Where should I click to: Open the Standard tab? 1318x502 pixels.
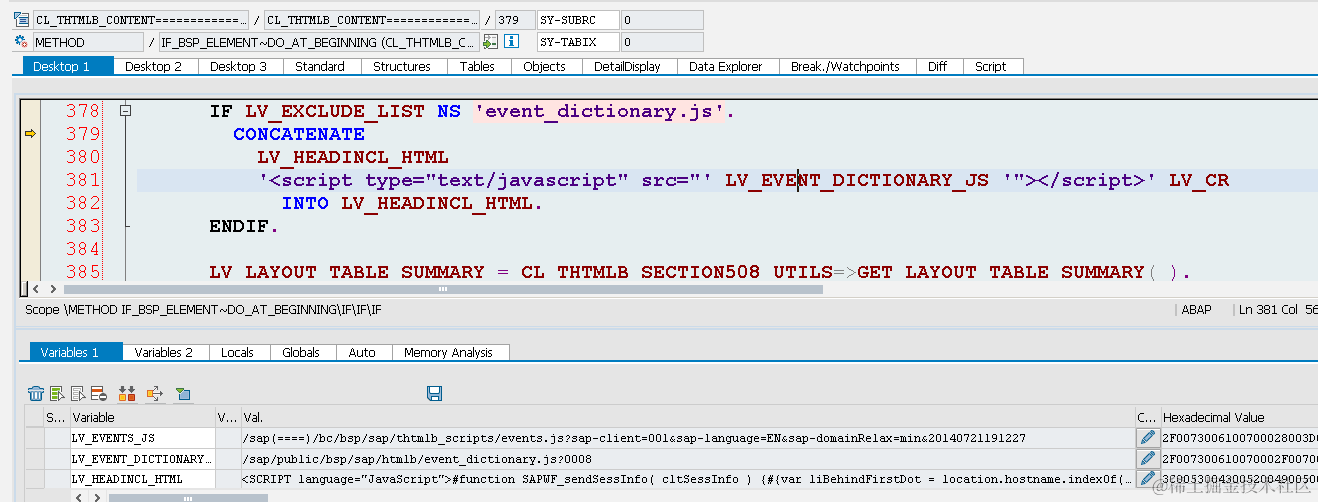click(320, 66)
